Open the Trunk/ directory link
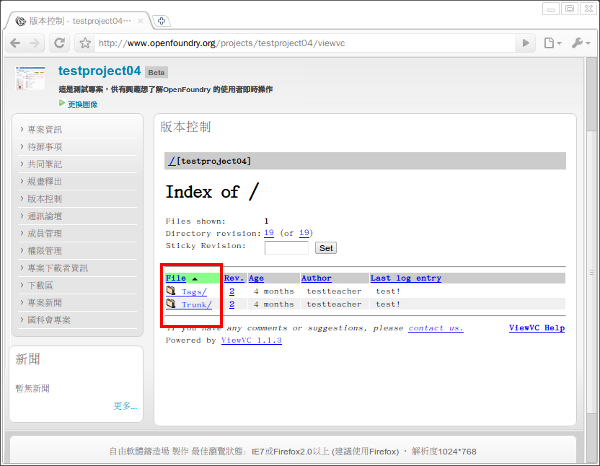 [x=197, y=305]
